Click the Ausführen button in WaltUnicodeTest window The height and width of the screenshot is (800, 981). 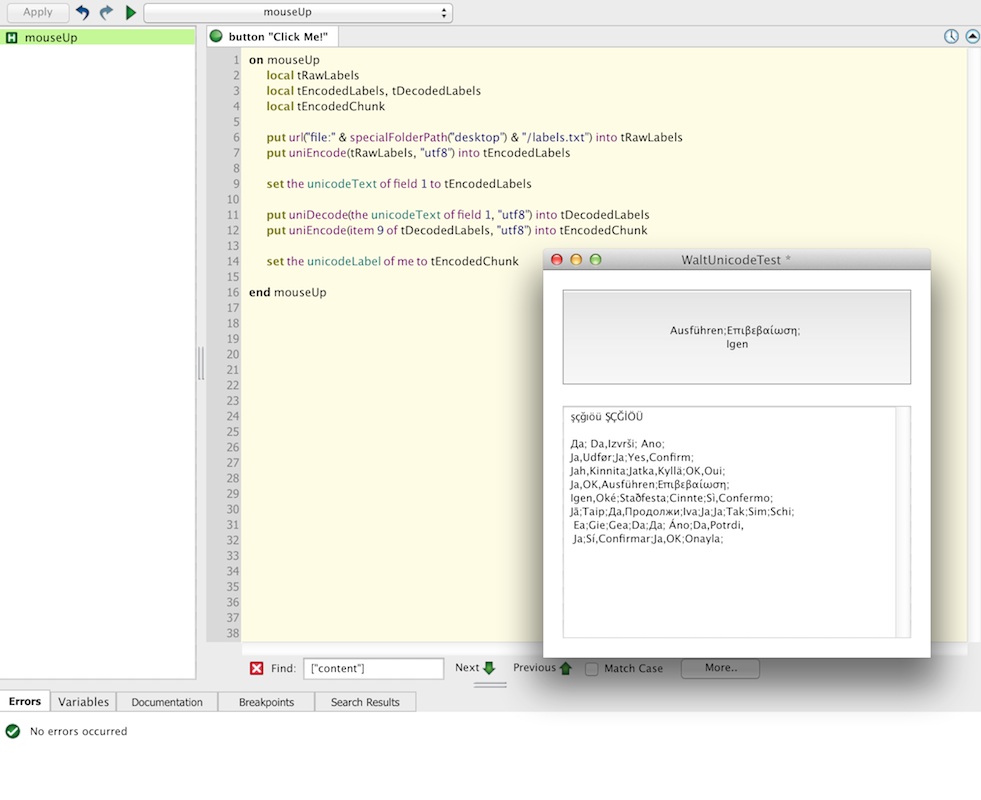click(736, 337)
